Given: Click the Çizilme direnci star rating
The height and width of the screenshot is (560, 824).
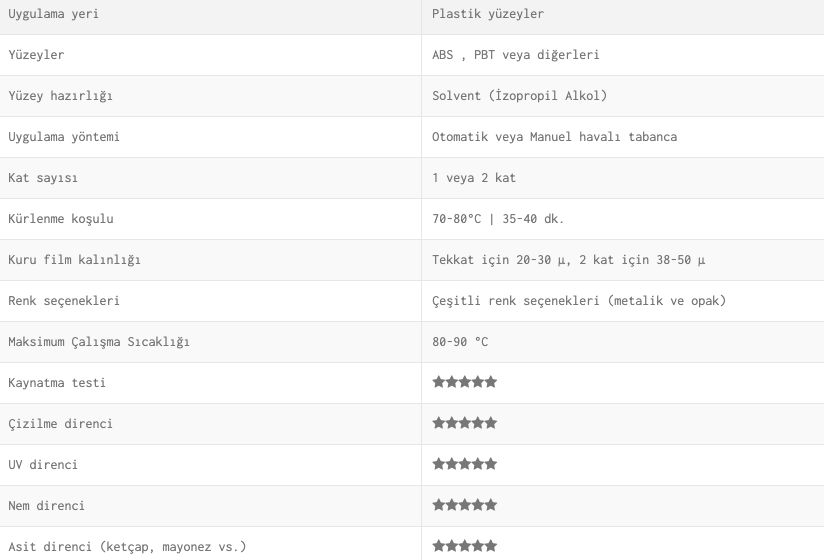Looking at the screenshot, I should (465, 423).
